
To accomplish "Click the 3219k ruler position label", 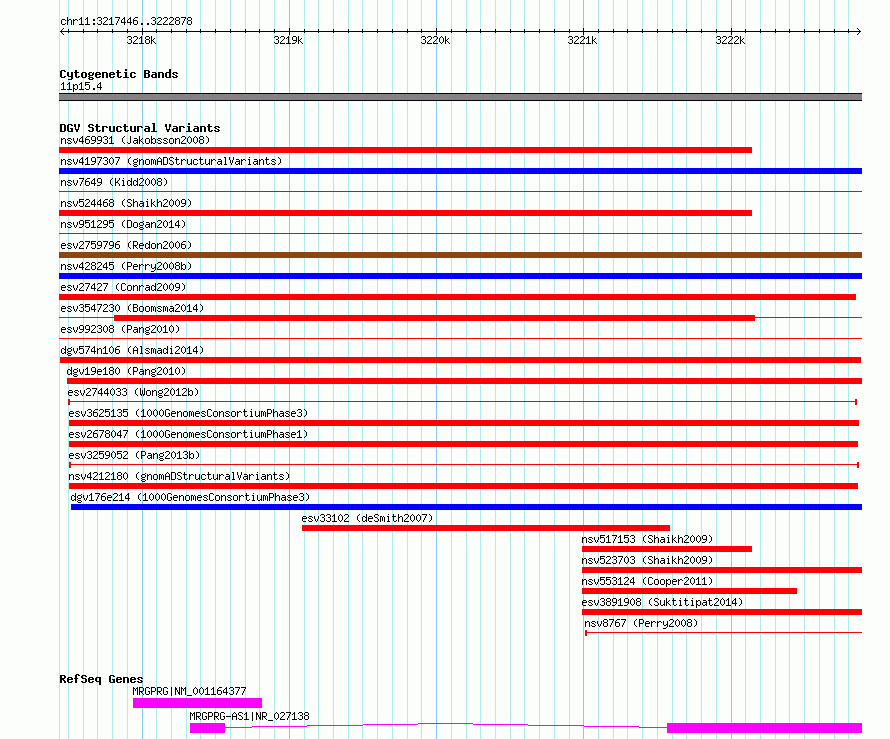I will tap(288, 40).
